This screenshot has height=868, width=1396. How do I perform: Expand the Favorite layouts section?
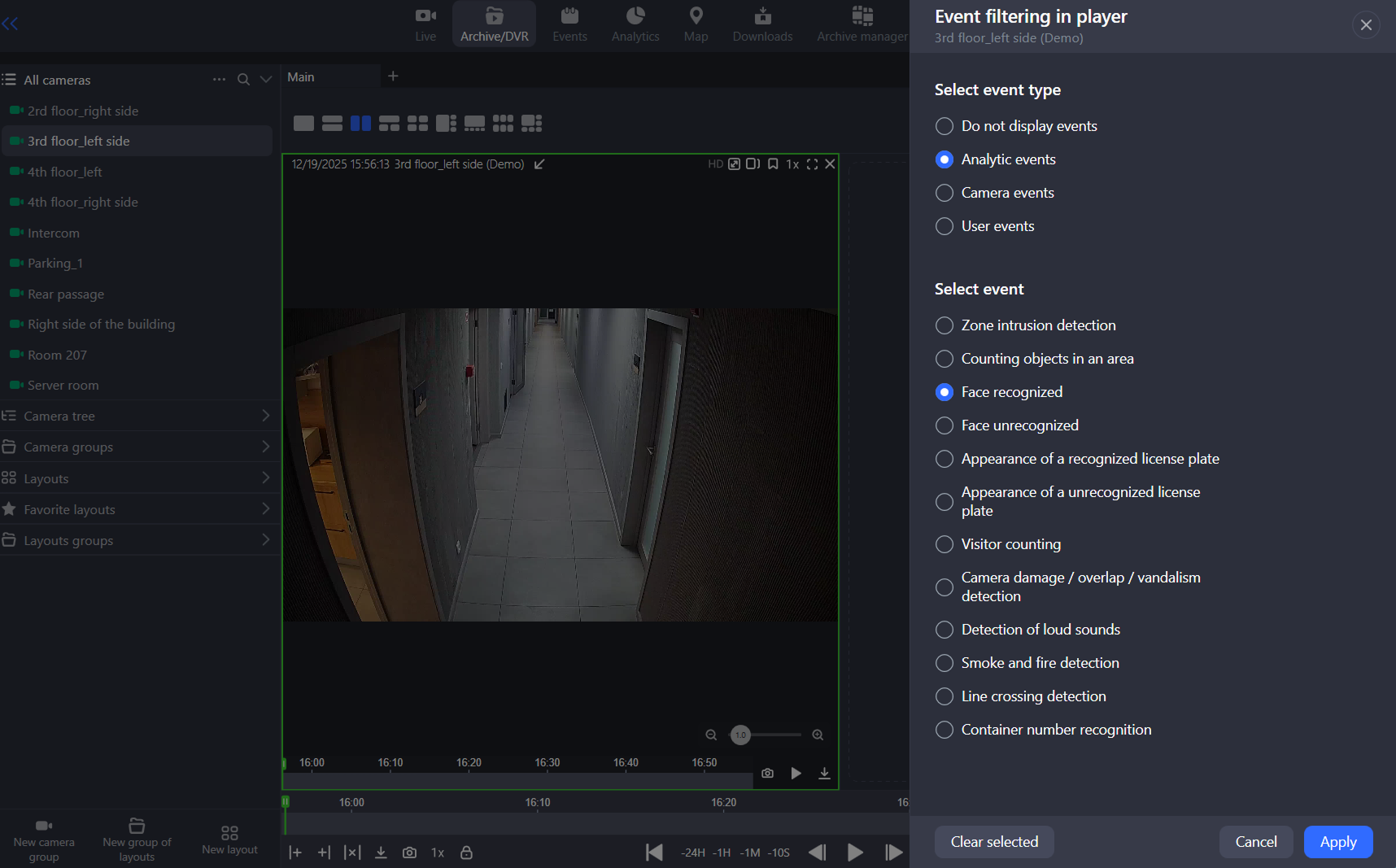click(x=265, y=509)
